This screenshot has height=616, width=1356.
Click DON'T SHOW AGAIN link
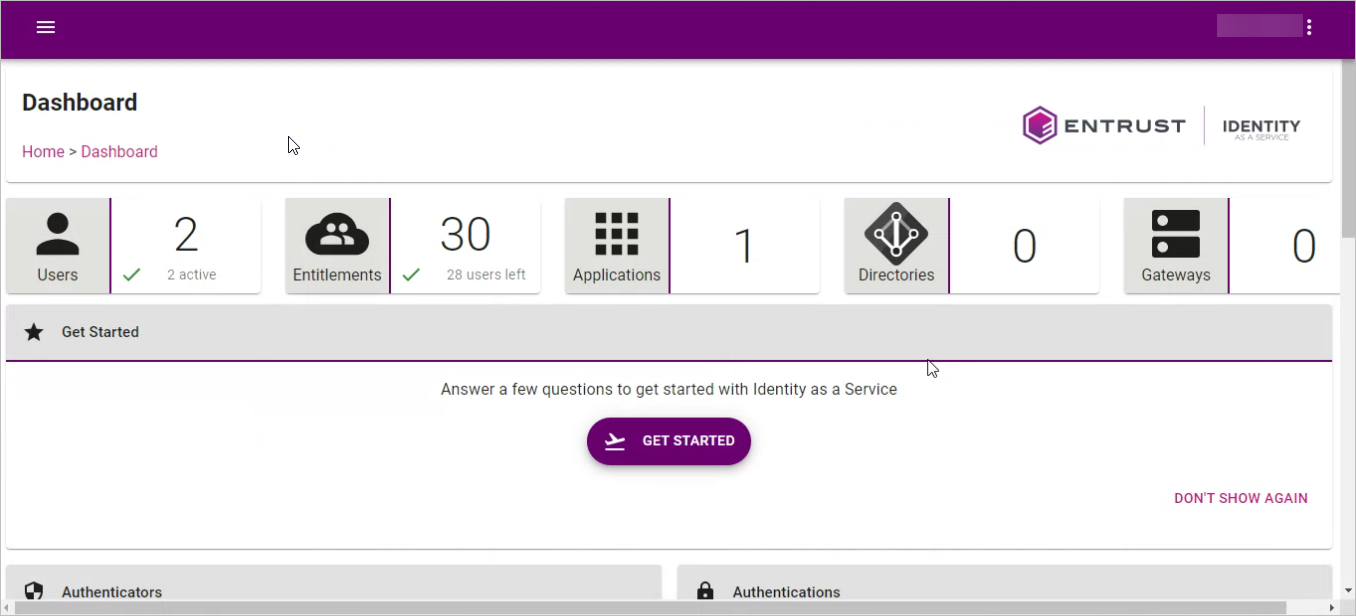[x=1240, y=498]
